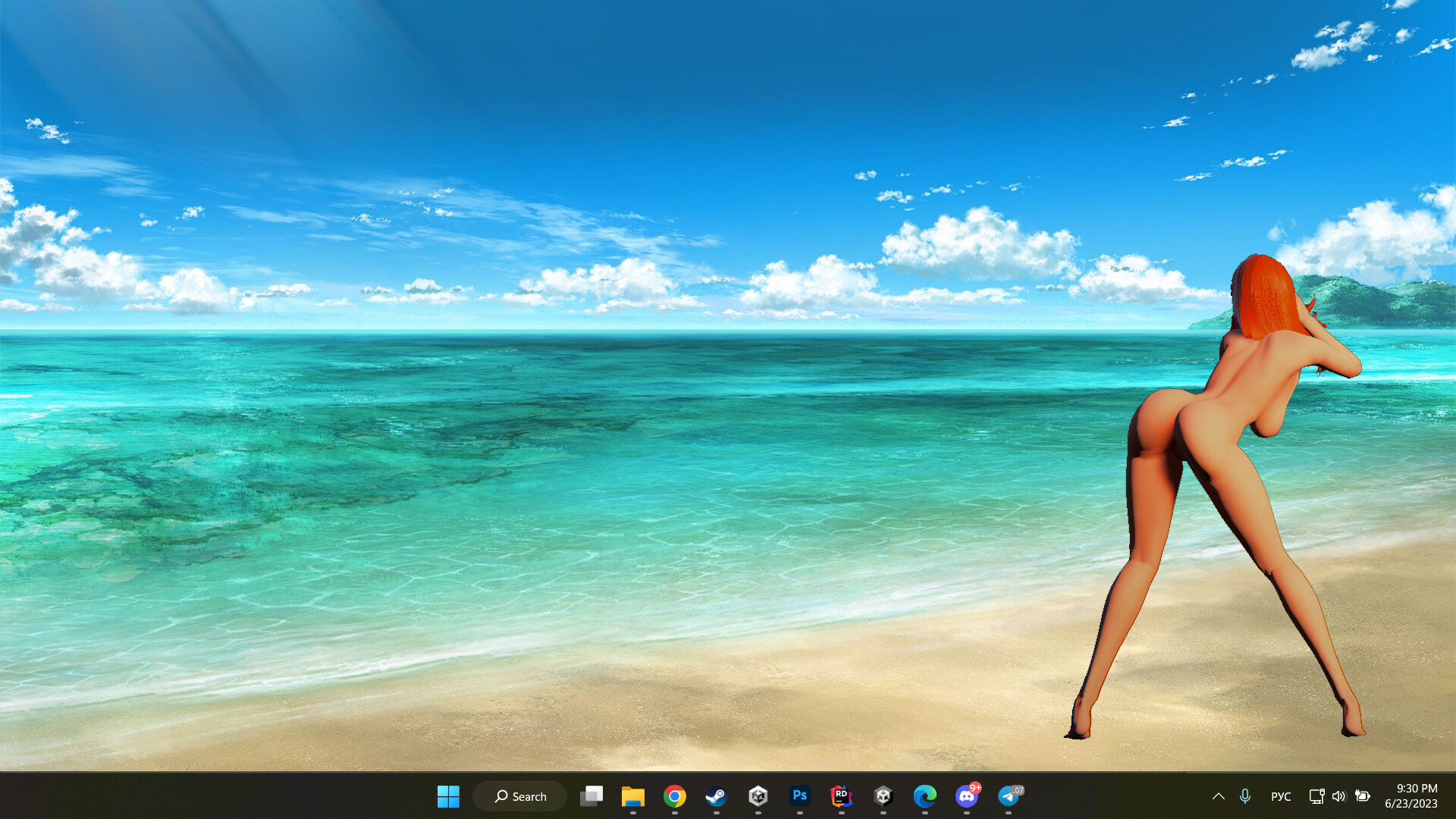
Task: Open the volume control in the tray
Action: pyautogui.click(x=1338, y=796)
